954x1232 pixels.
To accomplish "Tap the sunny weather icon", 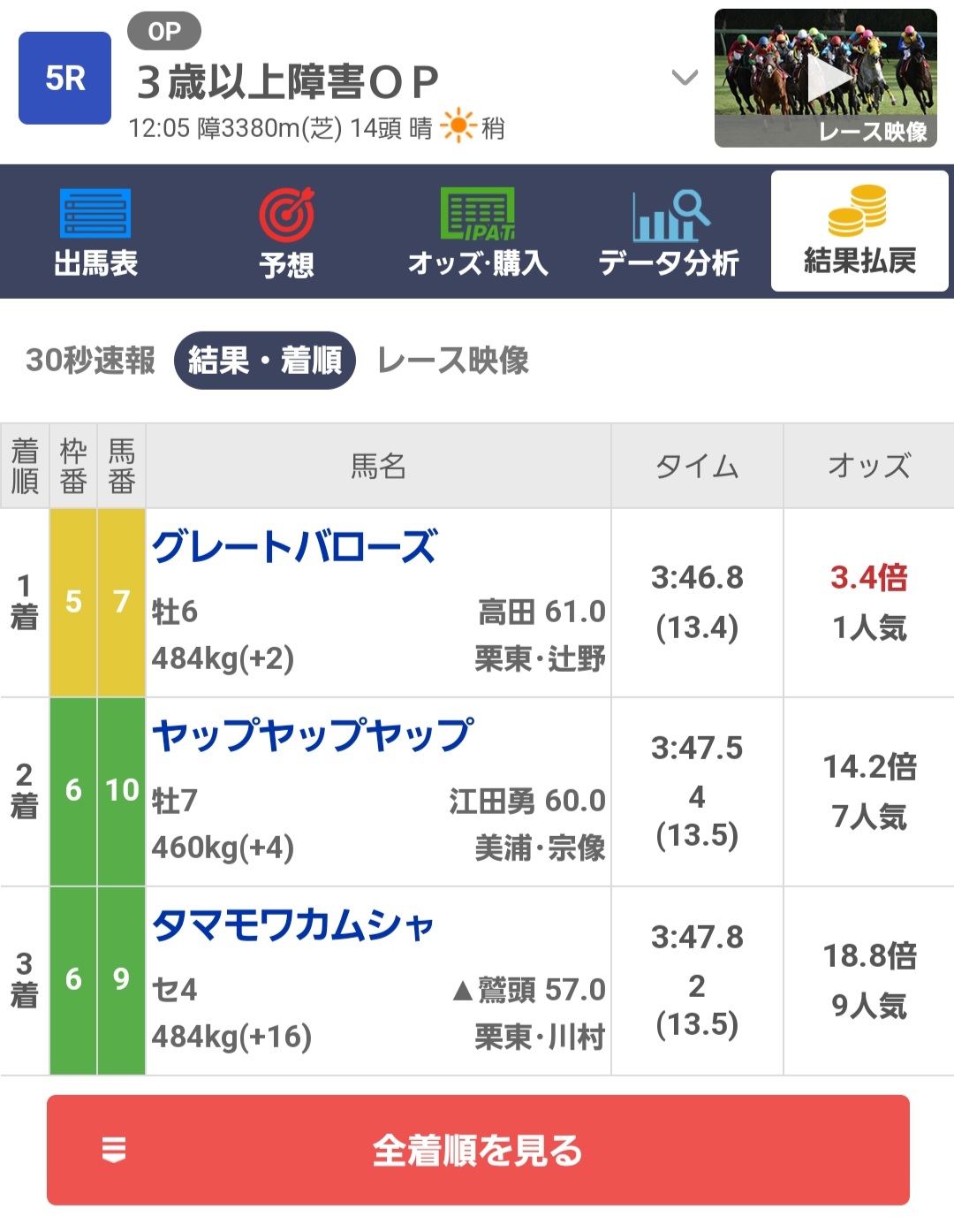I will pos(458,127).
